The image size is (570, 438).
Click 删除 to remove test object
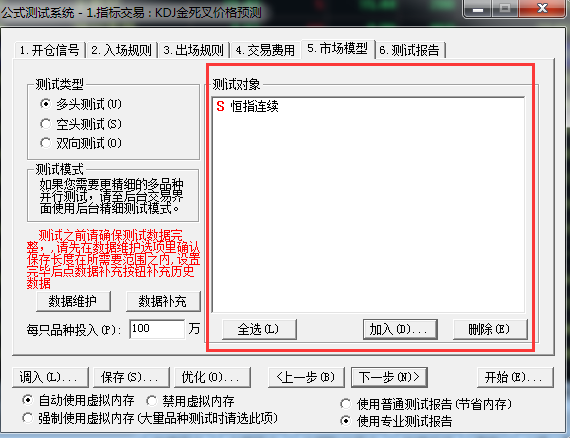point(490,329)
